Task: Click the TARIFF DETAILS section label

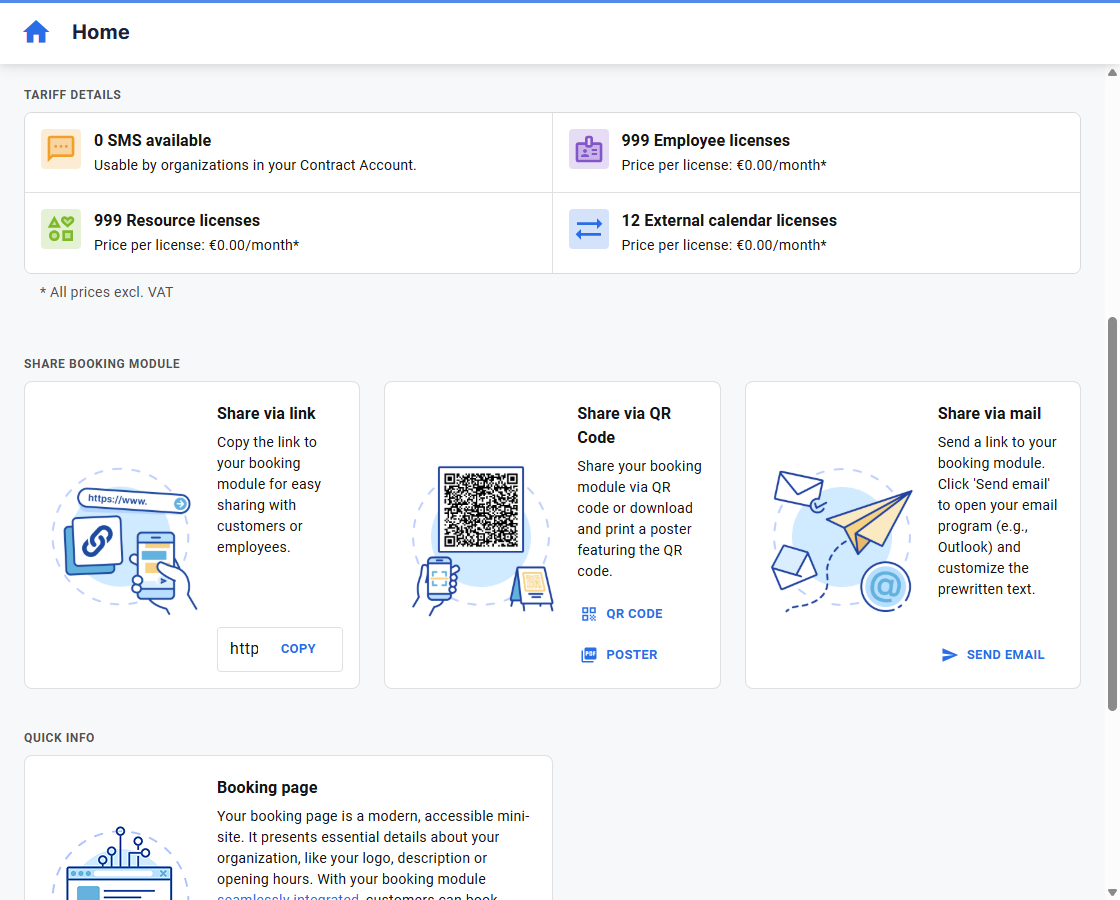Action: pyautogui.click(x=72, y=95)
